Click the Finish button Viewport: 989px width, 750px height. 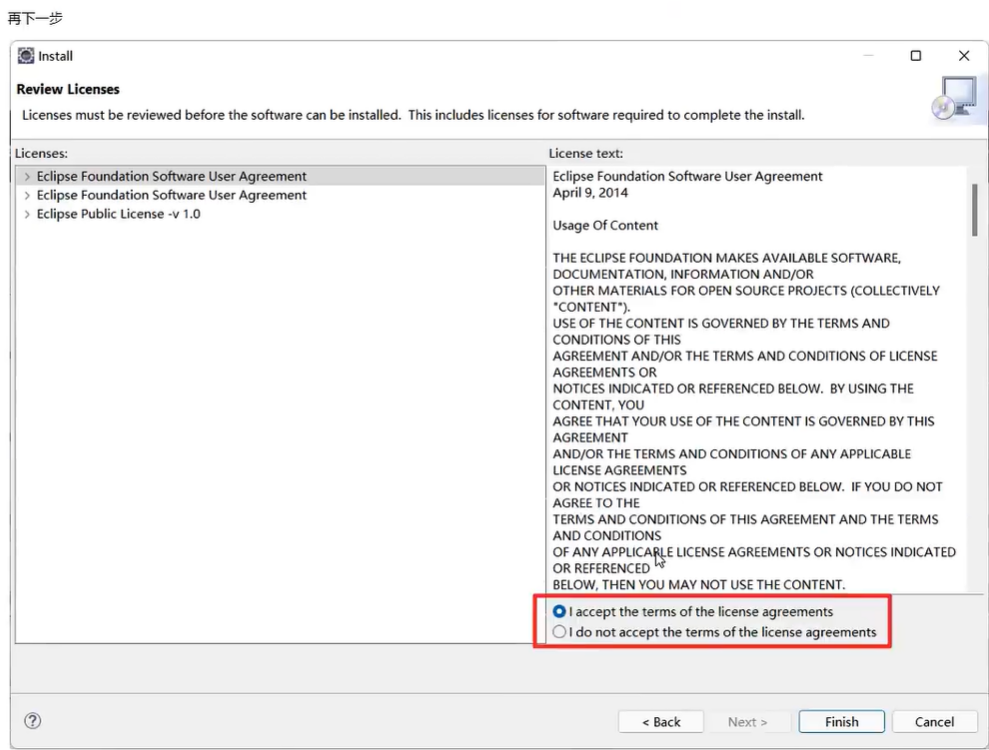click(841, 722)
